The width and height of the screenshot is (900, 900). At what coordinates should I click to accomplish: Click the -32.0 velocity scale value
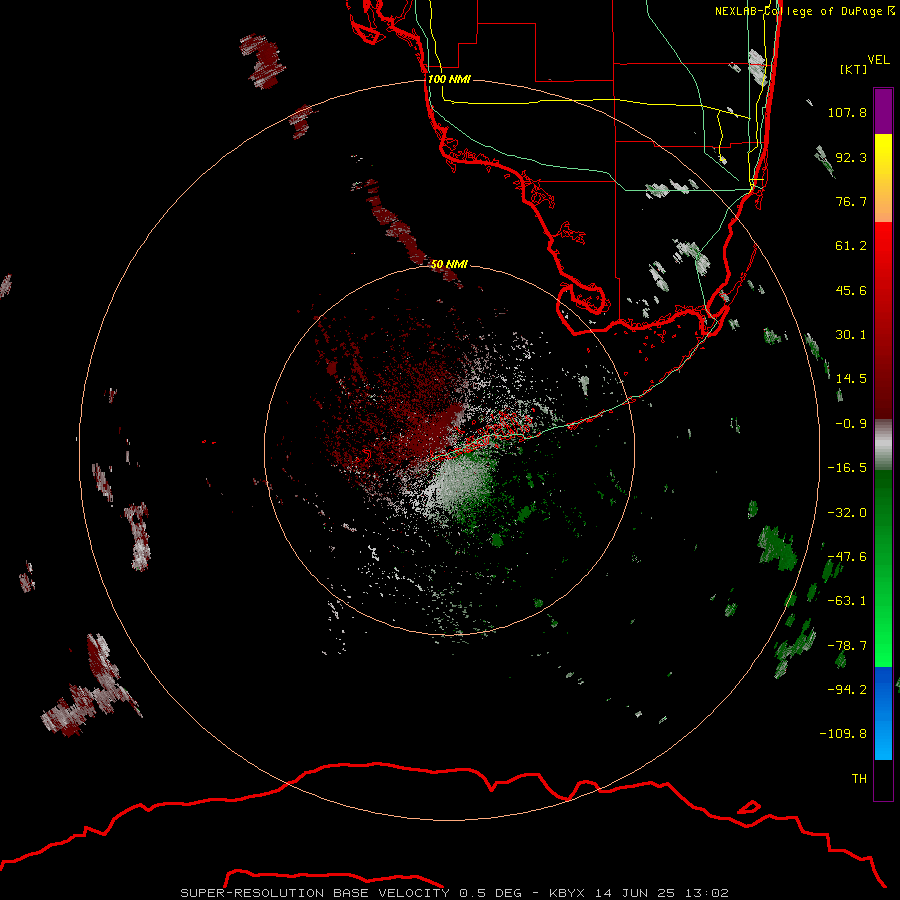pyautogui.click(x=847, y=513)
